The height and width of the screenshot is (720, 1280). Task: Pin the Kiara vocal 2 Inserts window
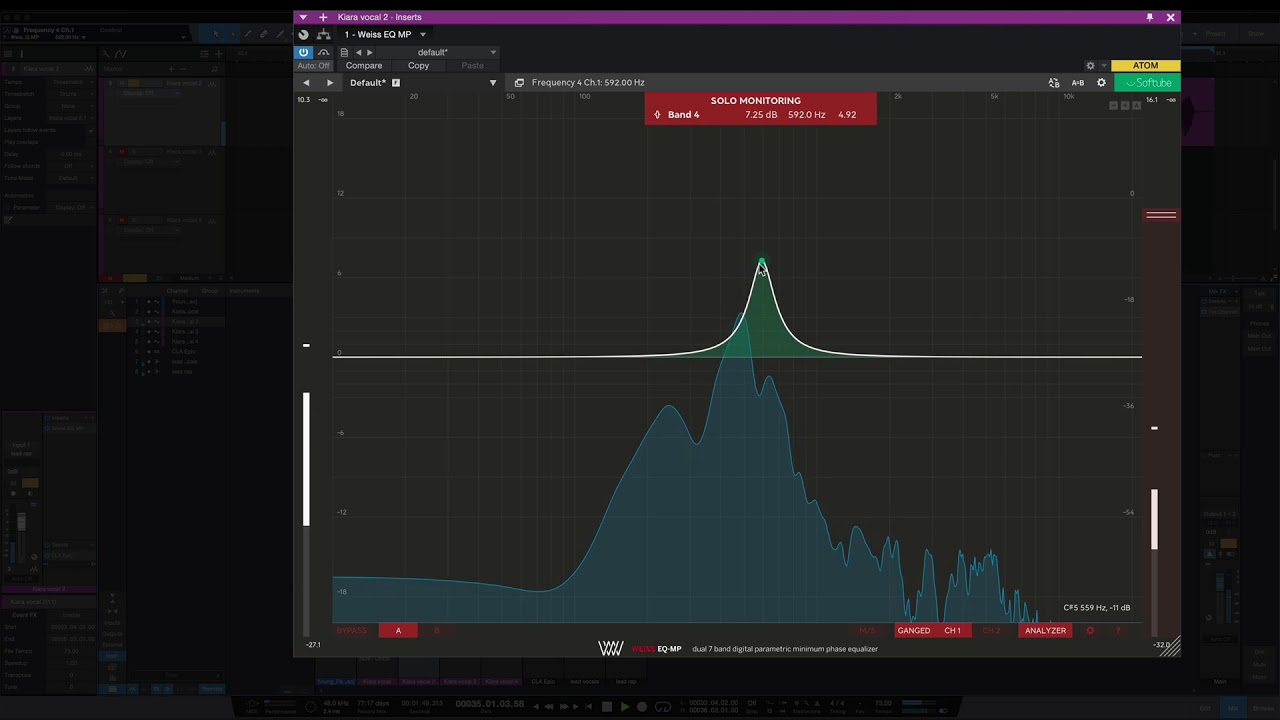pyautogui.click(x=1150, y=17)
